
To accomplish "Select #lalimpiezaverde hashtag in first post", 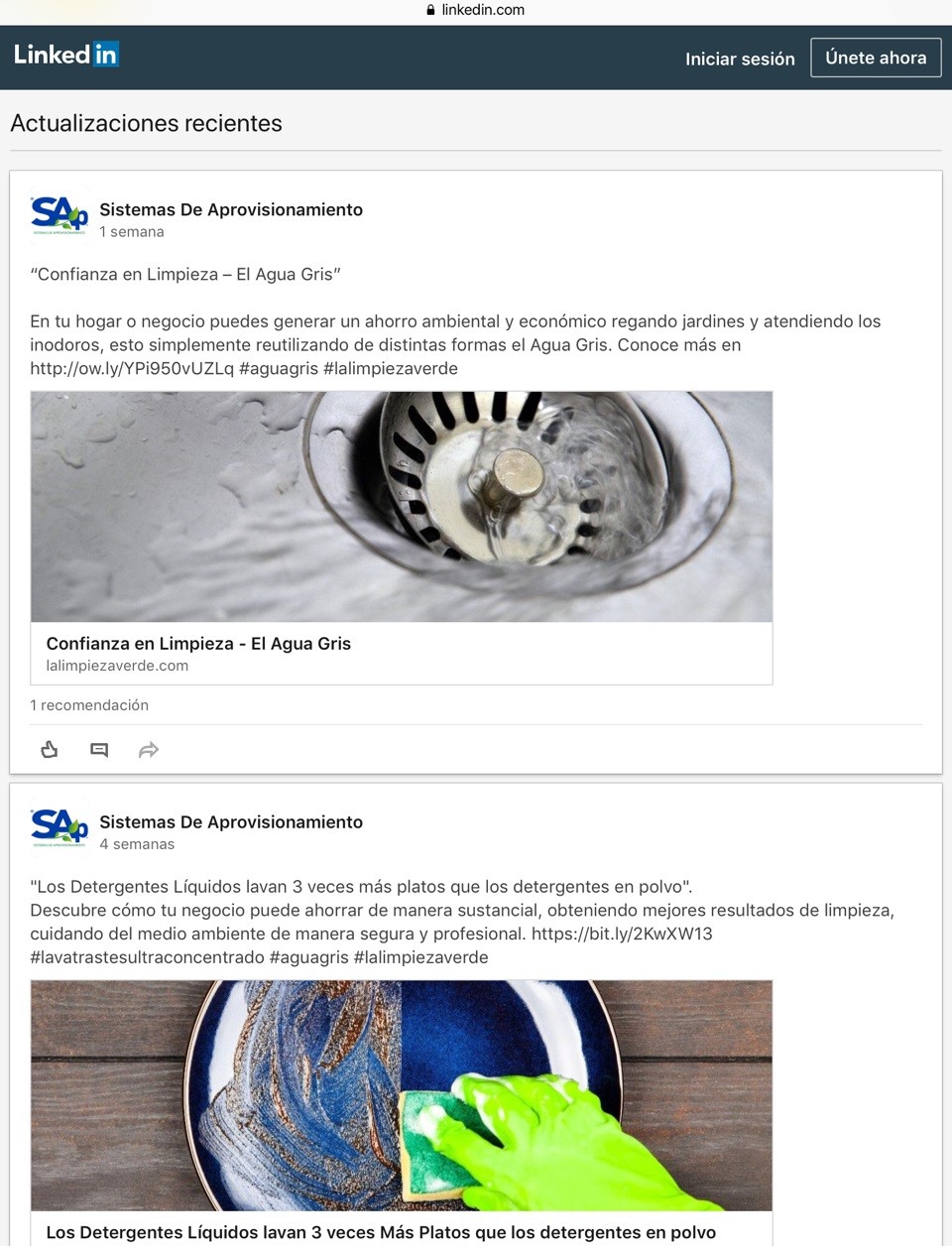I will (391, 368).
